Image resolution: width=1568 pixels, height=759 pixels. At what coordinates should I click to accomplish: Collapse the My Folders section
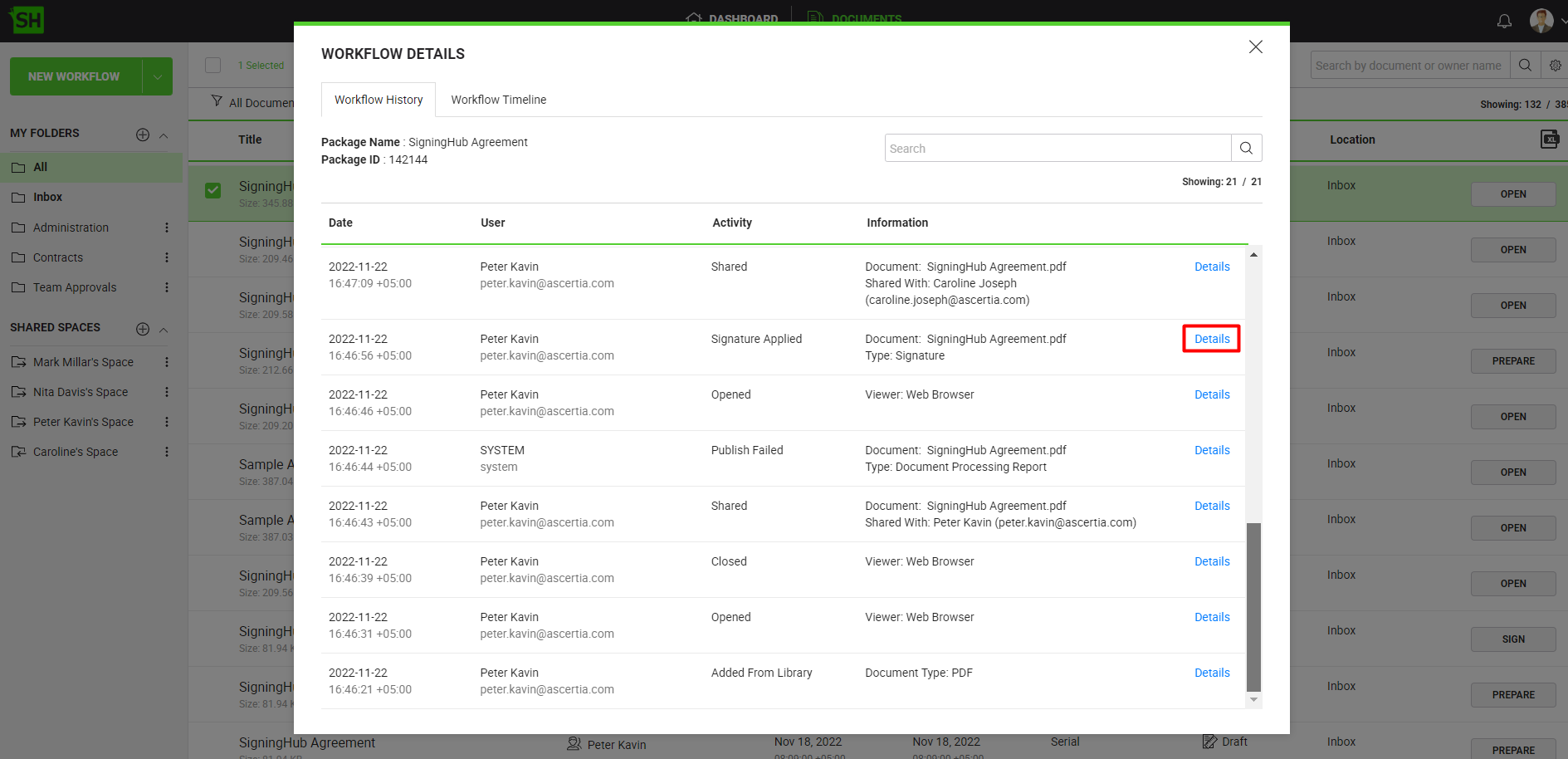tap(164, 135)
